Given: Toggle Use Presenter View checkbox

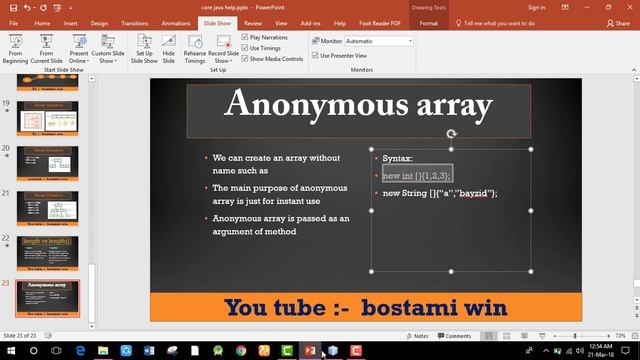Looking at the screenshot, I should pos(315,55).
